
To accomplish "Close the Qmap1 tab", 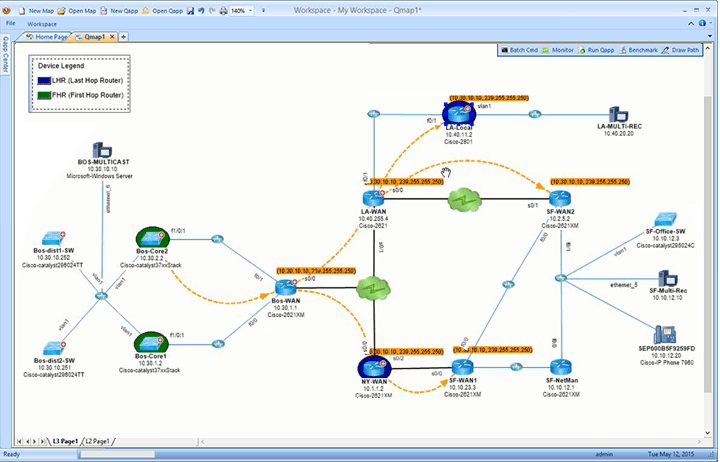I will pos(112,36).
